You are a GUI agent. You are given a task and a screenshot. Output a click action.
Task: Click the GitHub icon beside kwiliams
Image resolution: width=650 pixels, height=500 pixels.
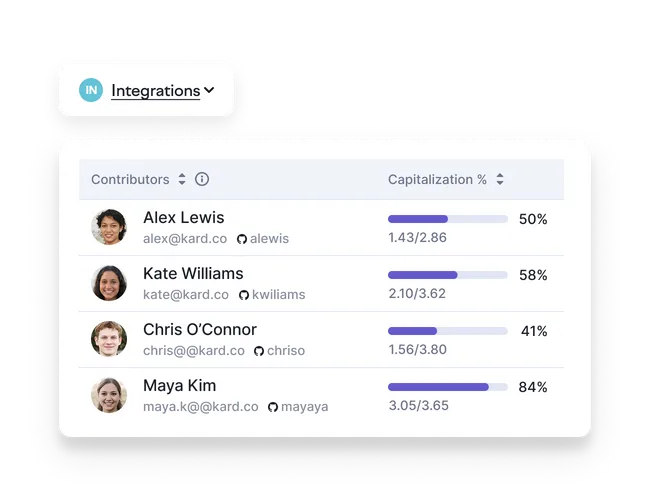pyautogui.click(x=244, y=295)
